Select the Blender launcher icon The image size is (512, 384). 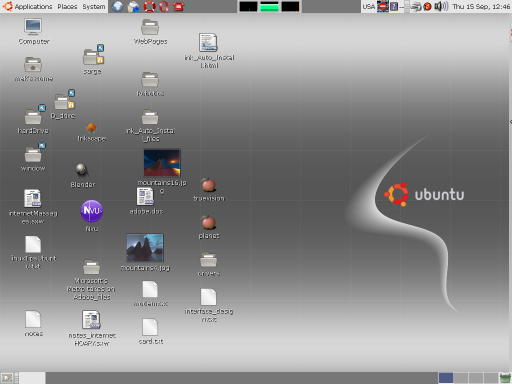[82, 170]
